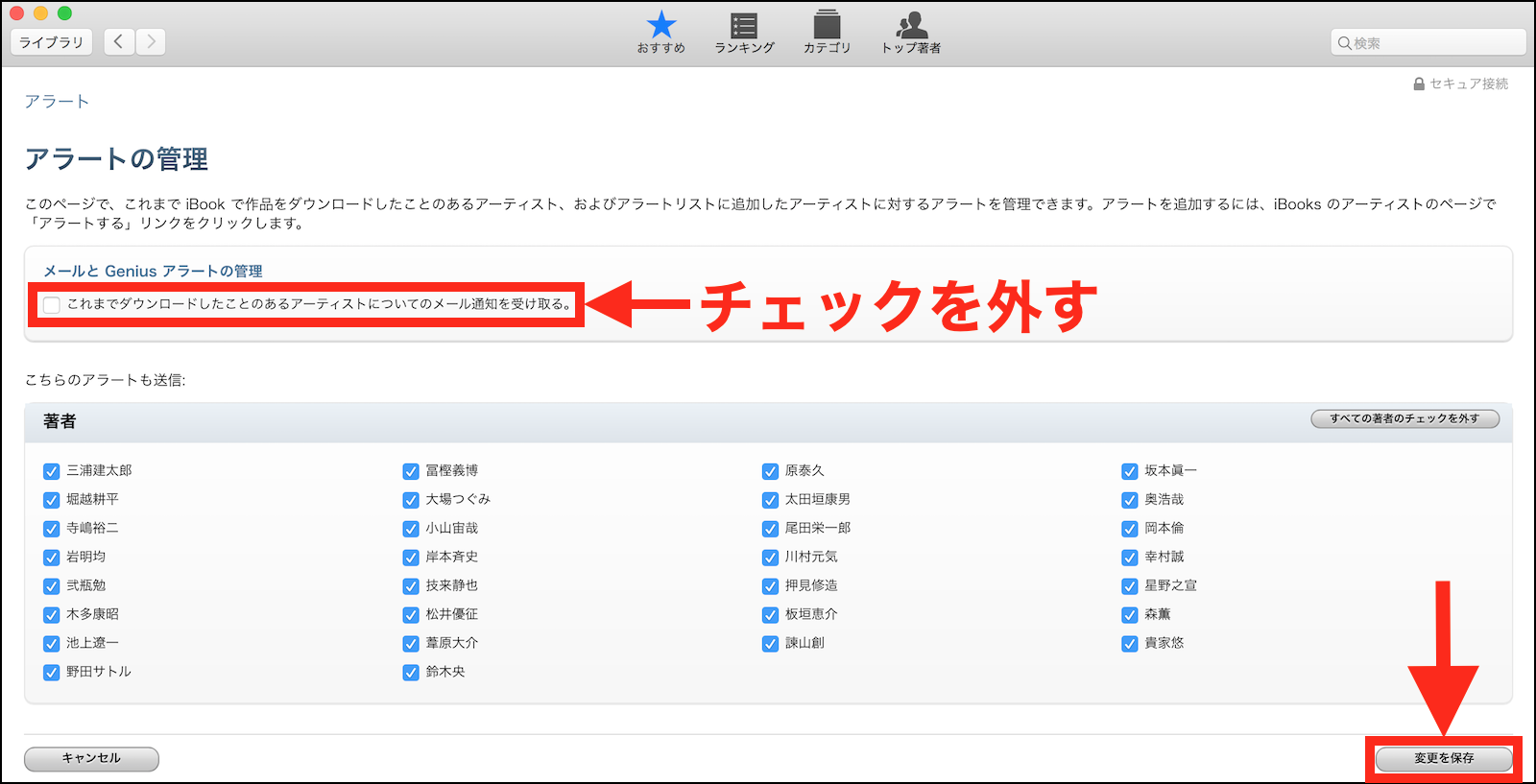
Task: Click the 変更を保存 button
Action: [x=1444, y=759]
